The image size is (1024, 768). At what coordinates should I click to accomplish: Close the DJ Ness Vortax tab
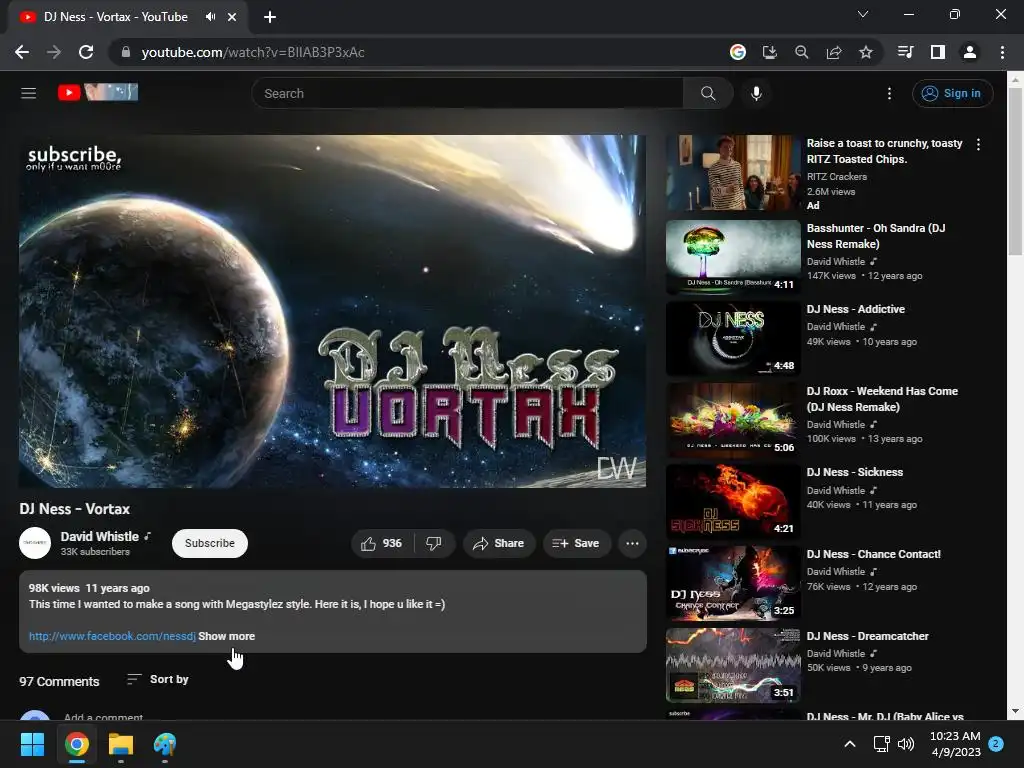[x=232, y=17]
